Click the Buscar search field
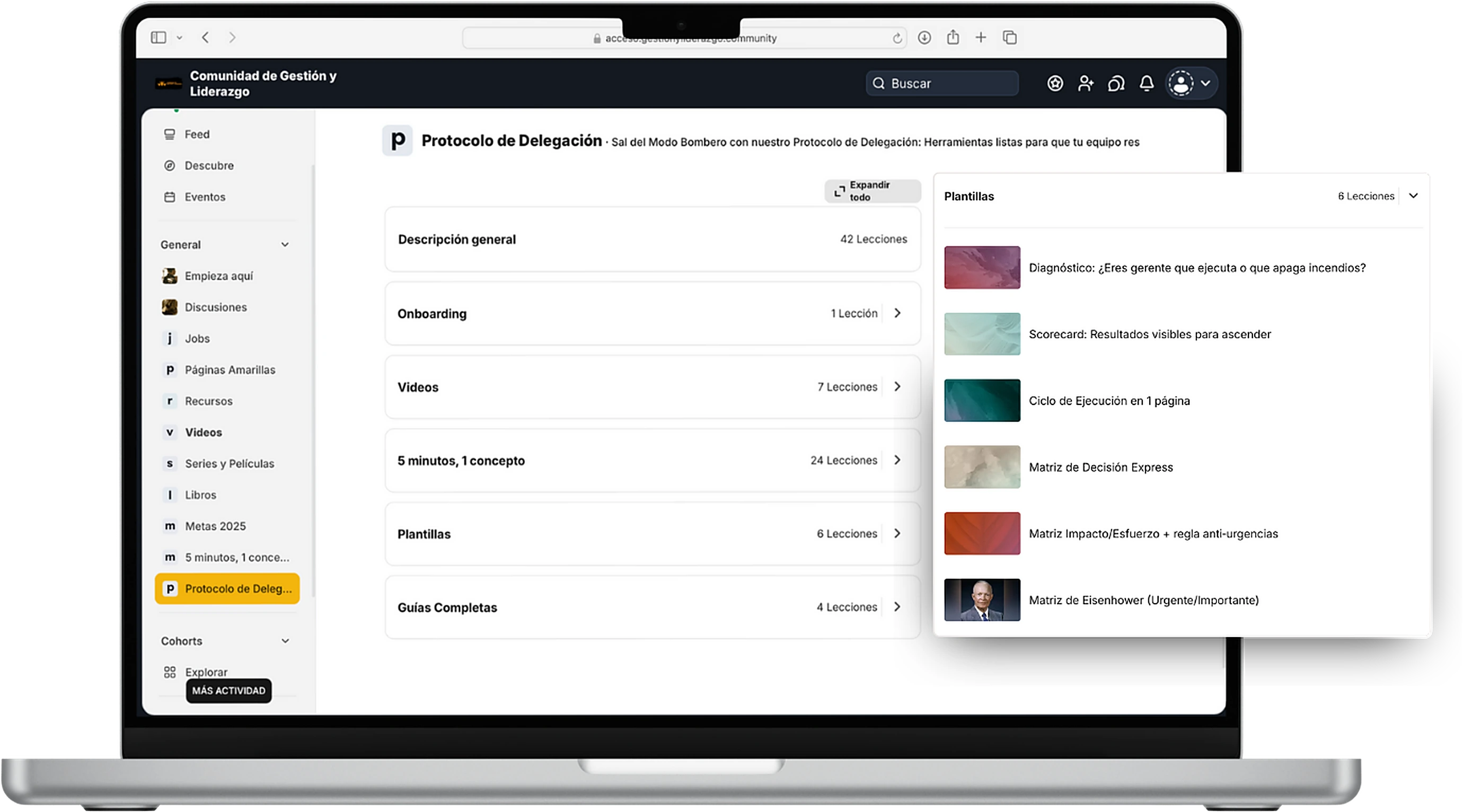Screen dimensions: 1463x812 (x=942, y=83)
